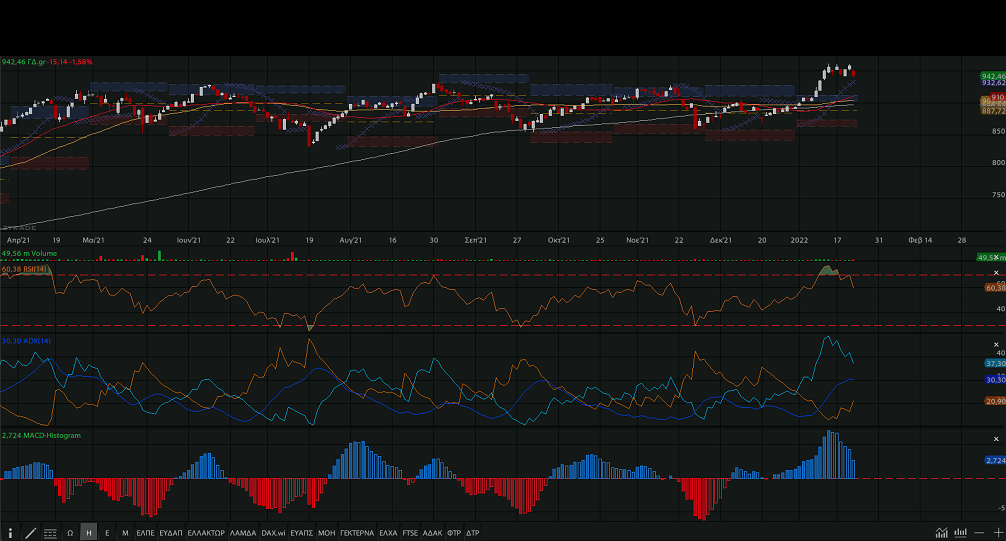Close the MACD-Histogram panel
The width and height of the screenshot is (1006, 541).
[995, 437]
